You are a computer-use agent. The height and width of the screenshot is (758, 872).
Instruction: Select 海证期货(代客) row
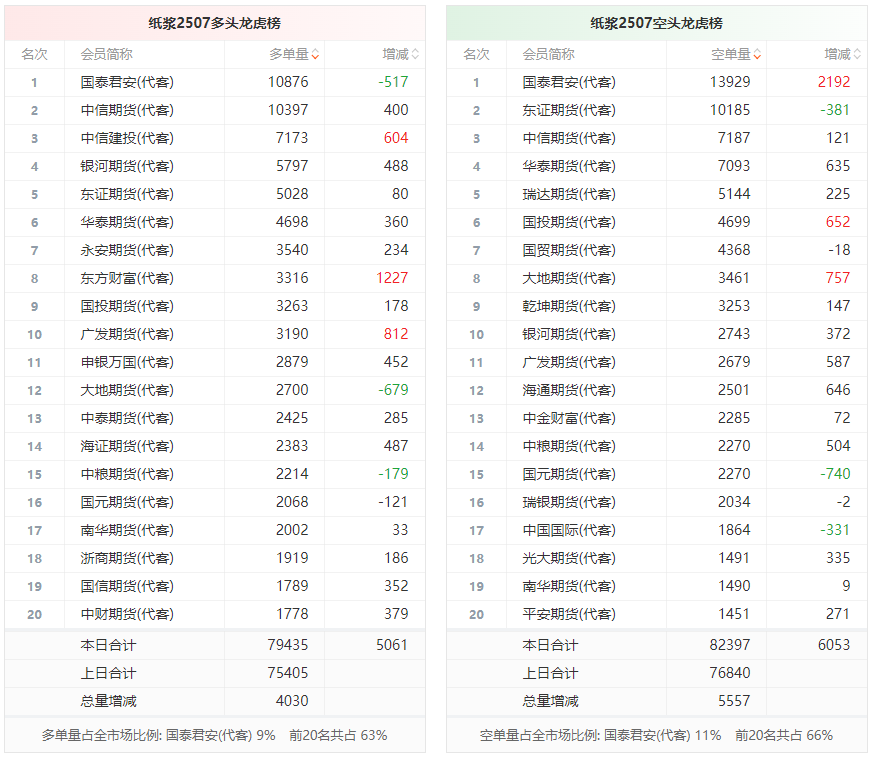coord(215,446)
